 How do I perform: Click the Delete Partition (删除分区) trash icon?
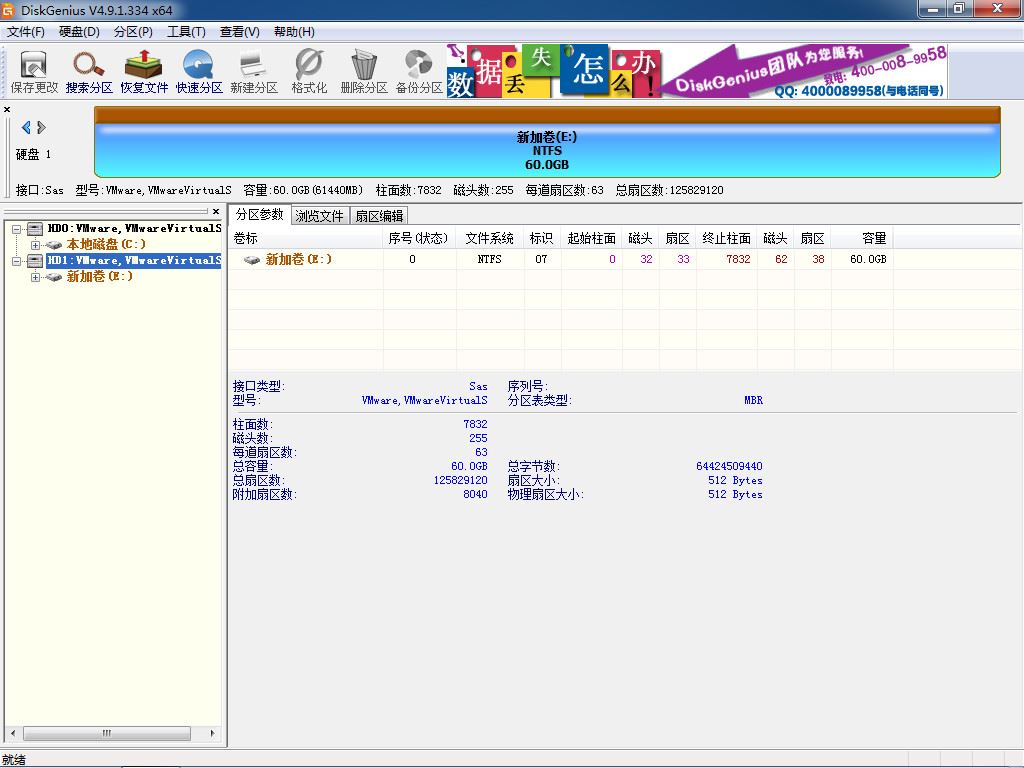364,72
